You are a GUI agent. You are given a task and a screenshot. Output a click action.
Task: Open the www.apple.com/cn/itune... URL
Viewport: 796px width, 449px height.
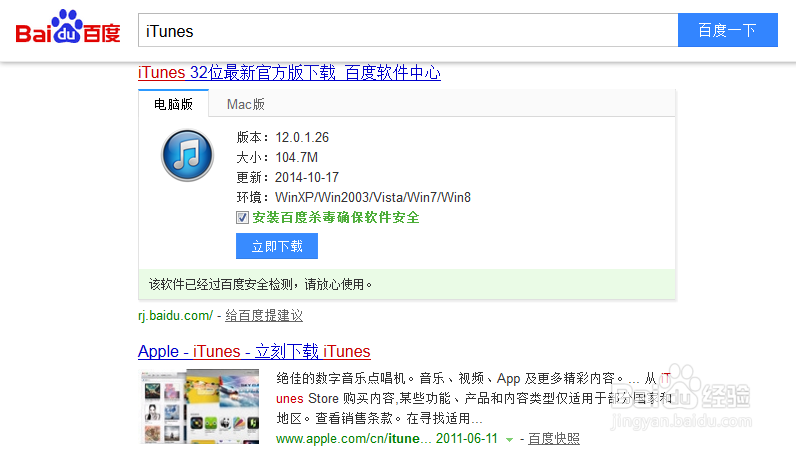353,438
